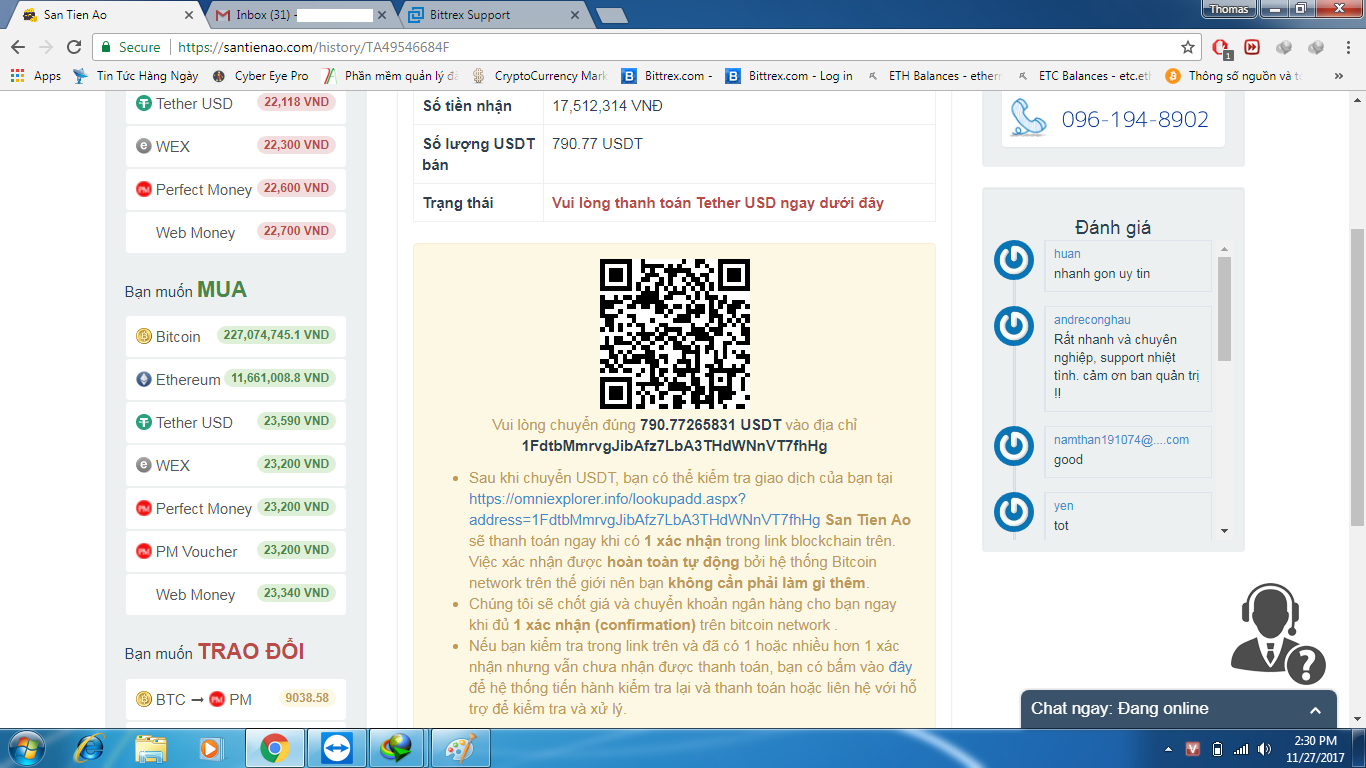The height and width of the screenshot is (768, 1366).
Task: Open a new browser tab
Action: tap(611, 15)
